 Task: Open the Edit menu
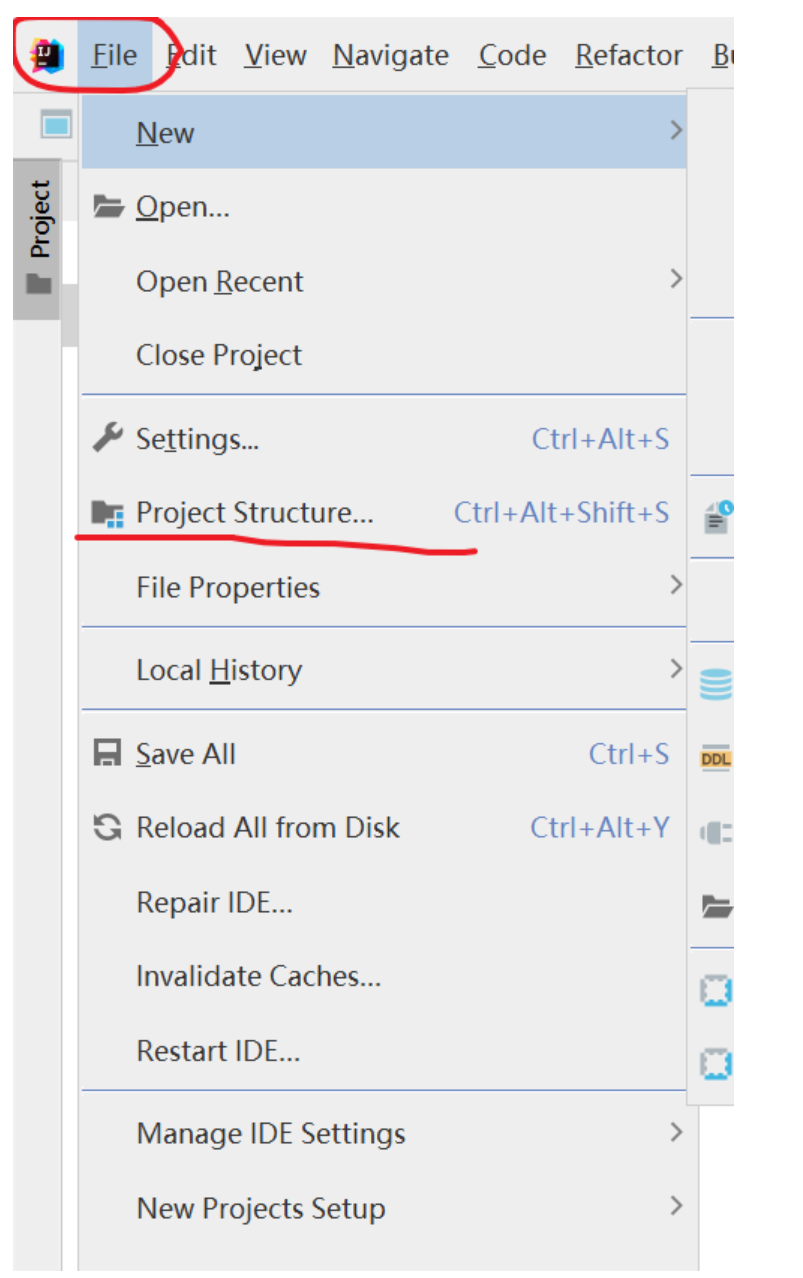(x=191, y=55)
